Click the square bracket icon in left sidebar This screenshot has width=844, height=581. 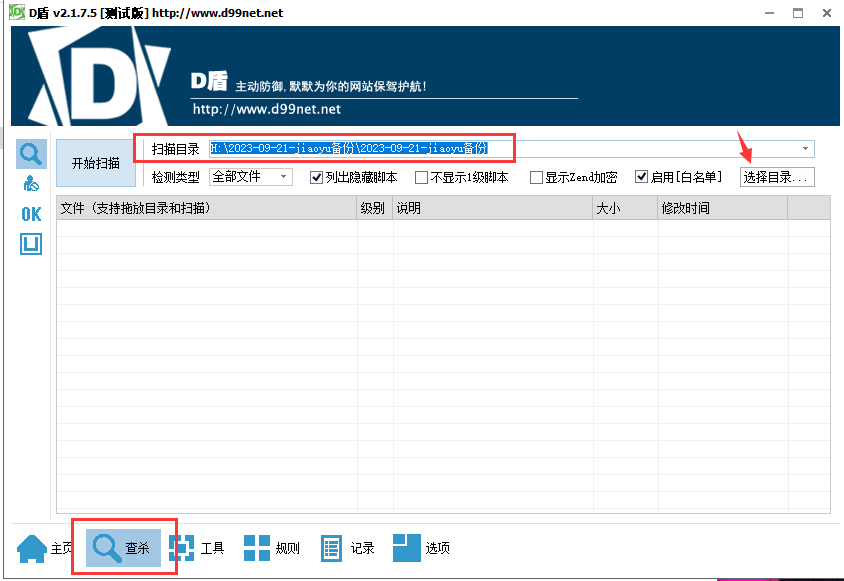pyautogui.click(x=31, y=244)
